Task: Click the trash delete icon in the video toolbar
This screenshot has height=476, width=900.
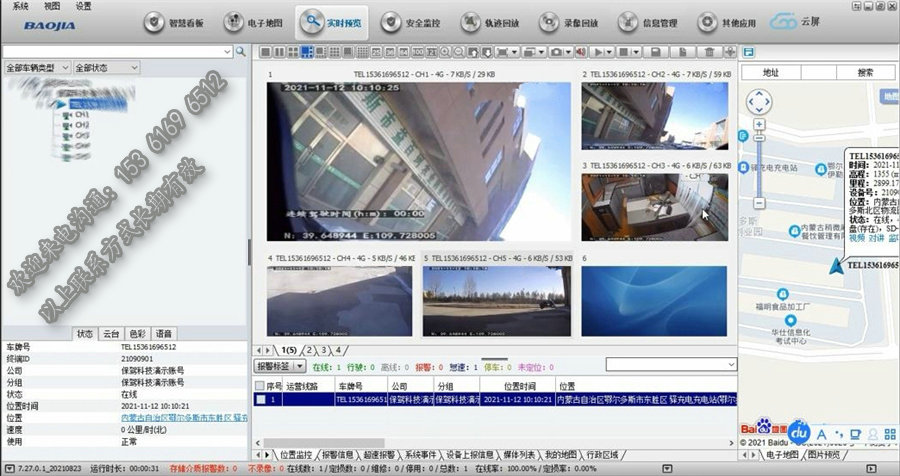Action: (709, 51)
